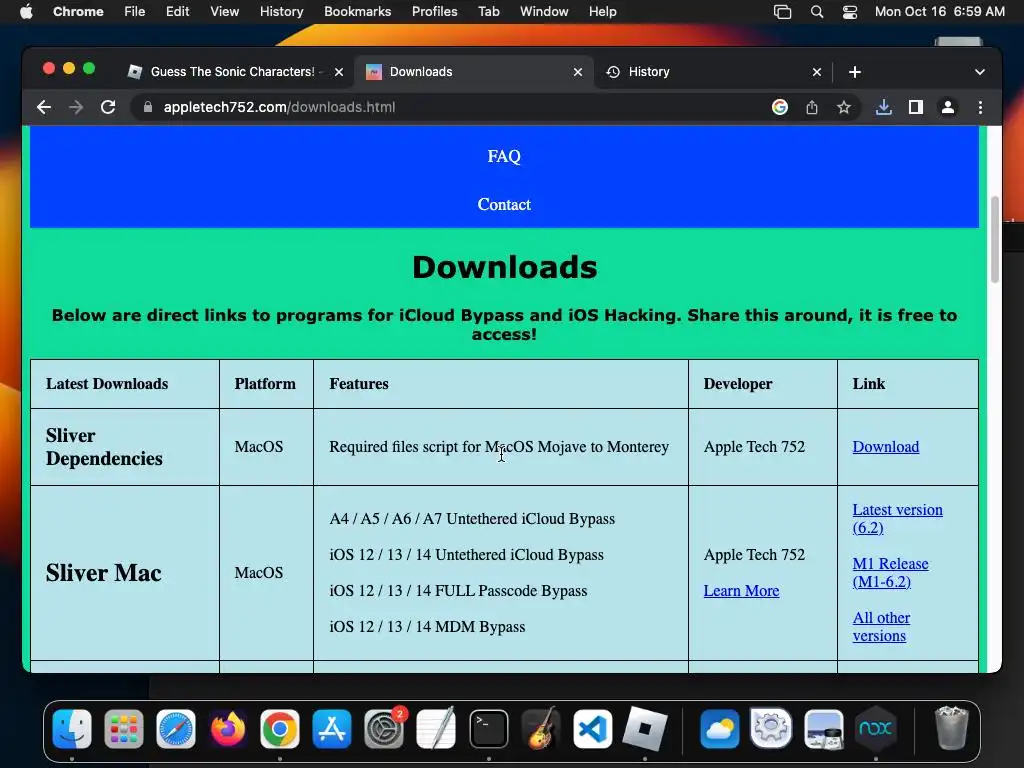Download the Sliver Dependencies script
The width and height of the screenshot is (1024, 768).
pyautogui.click(x=886, y=447)
